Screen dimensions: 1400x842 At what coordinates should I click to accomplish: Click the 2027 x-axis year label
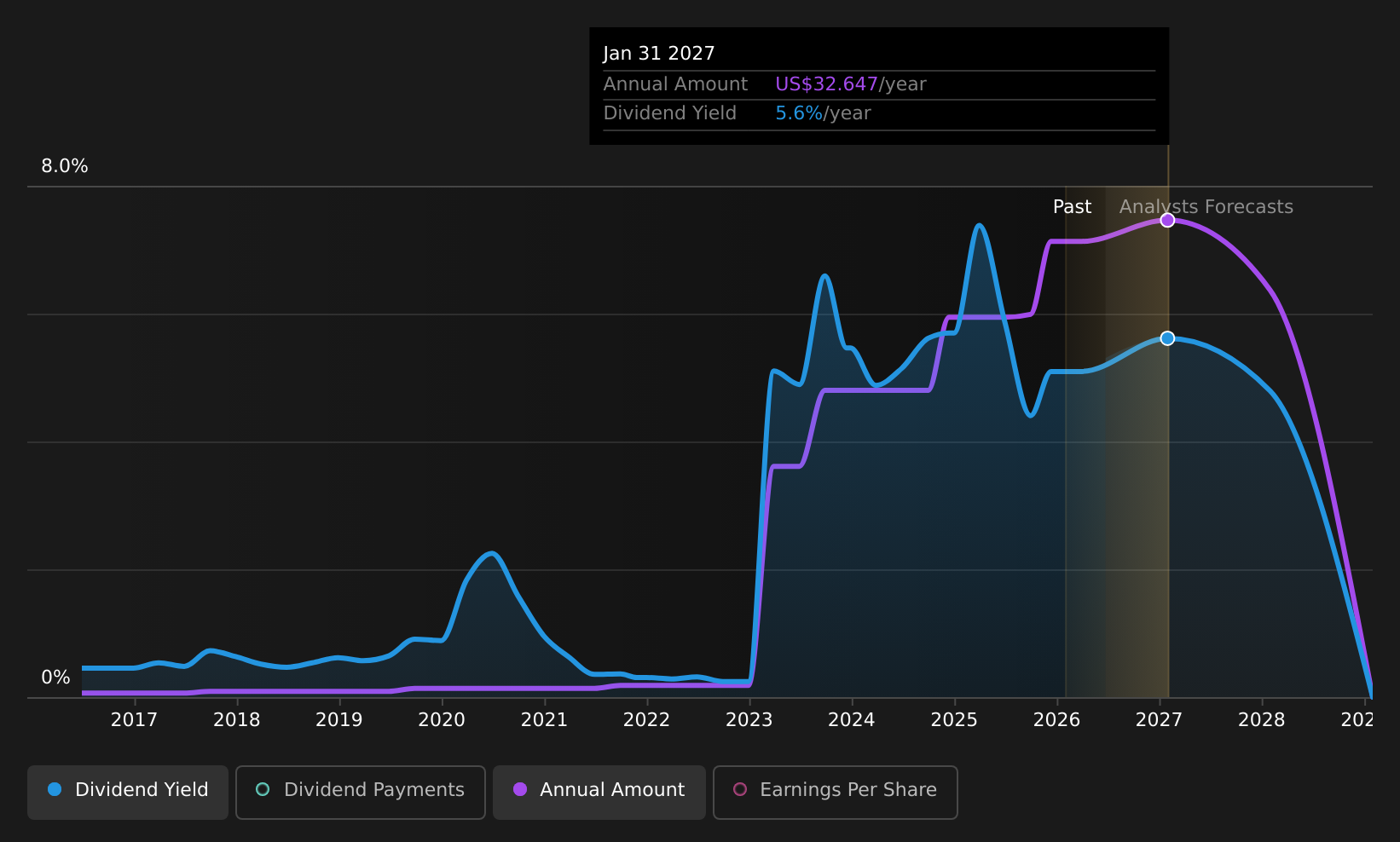[x=1160, y=720]
